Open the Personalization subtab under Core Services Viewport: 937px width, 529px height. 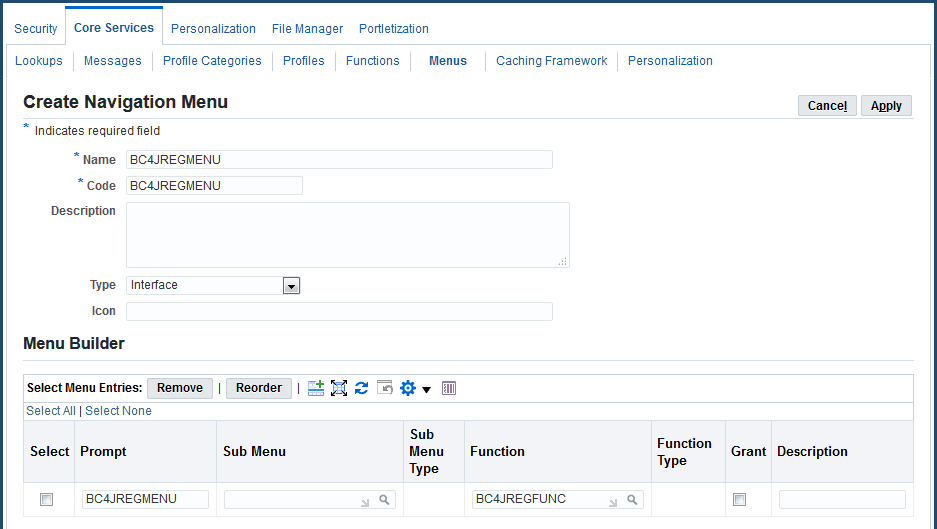point(670,61)
